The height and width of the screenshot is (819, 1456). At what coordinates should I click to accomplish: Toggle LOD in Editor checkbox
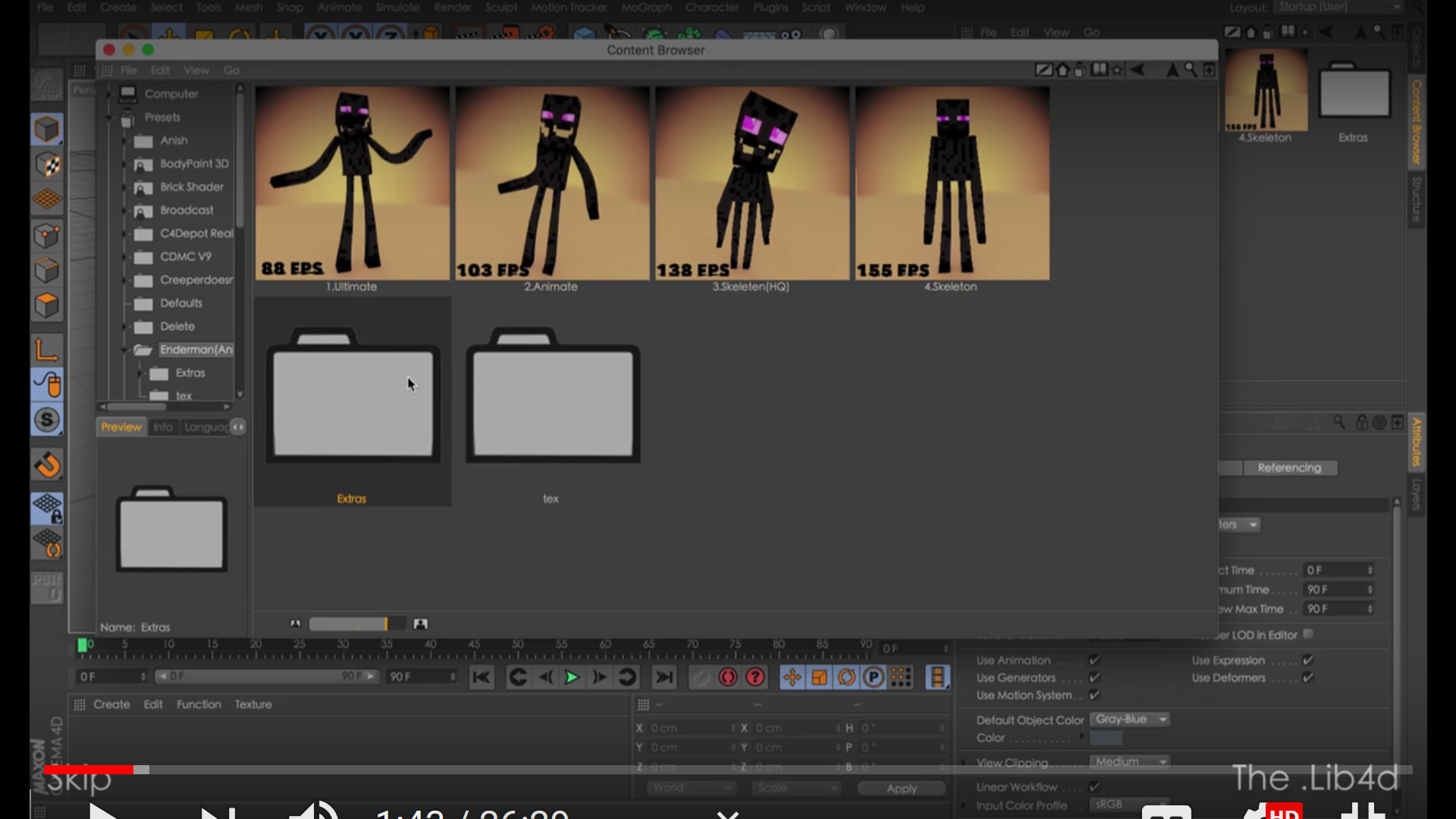[x=1308, y=634]
